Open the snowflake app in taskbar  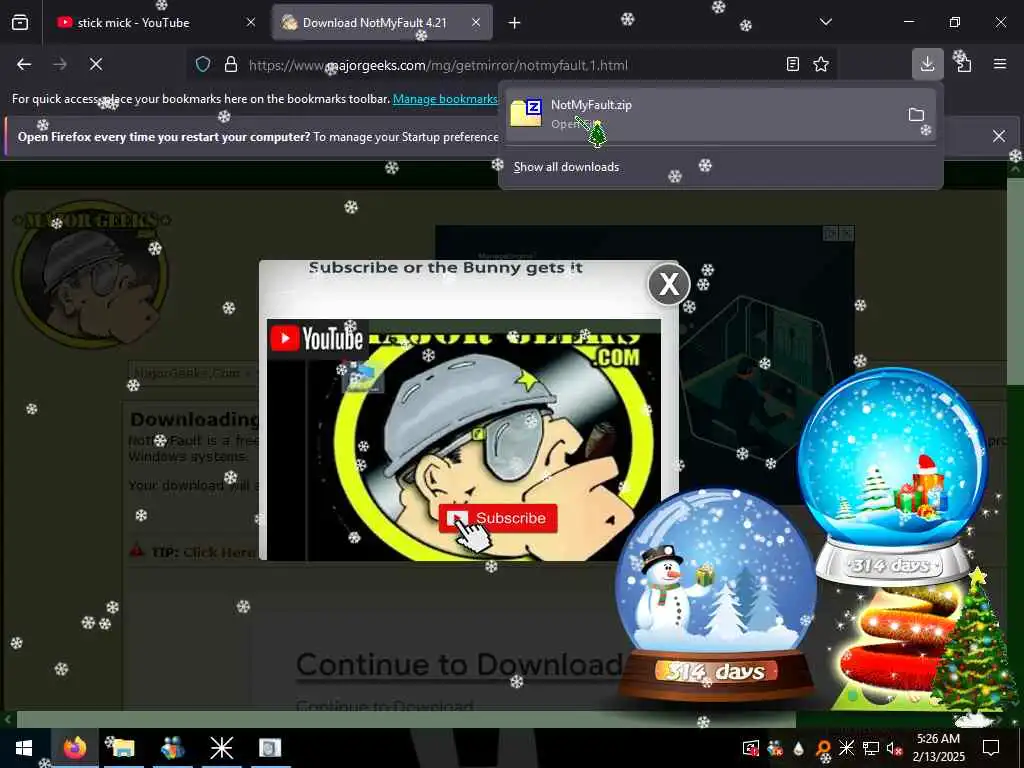221,748
